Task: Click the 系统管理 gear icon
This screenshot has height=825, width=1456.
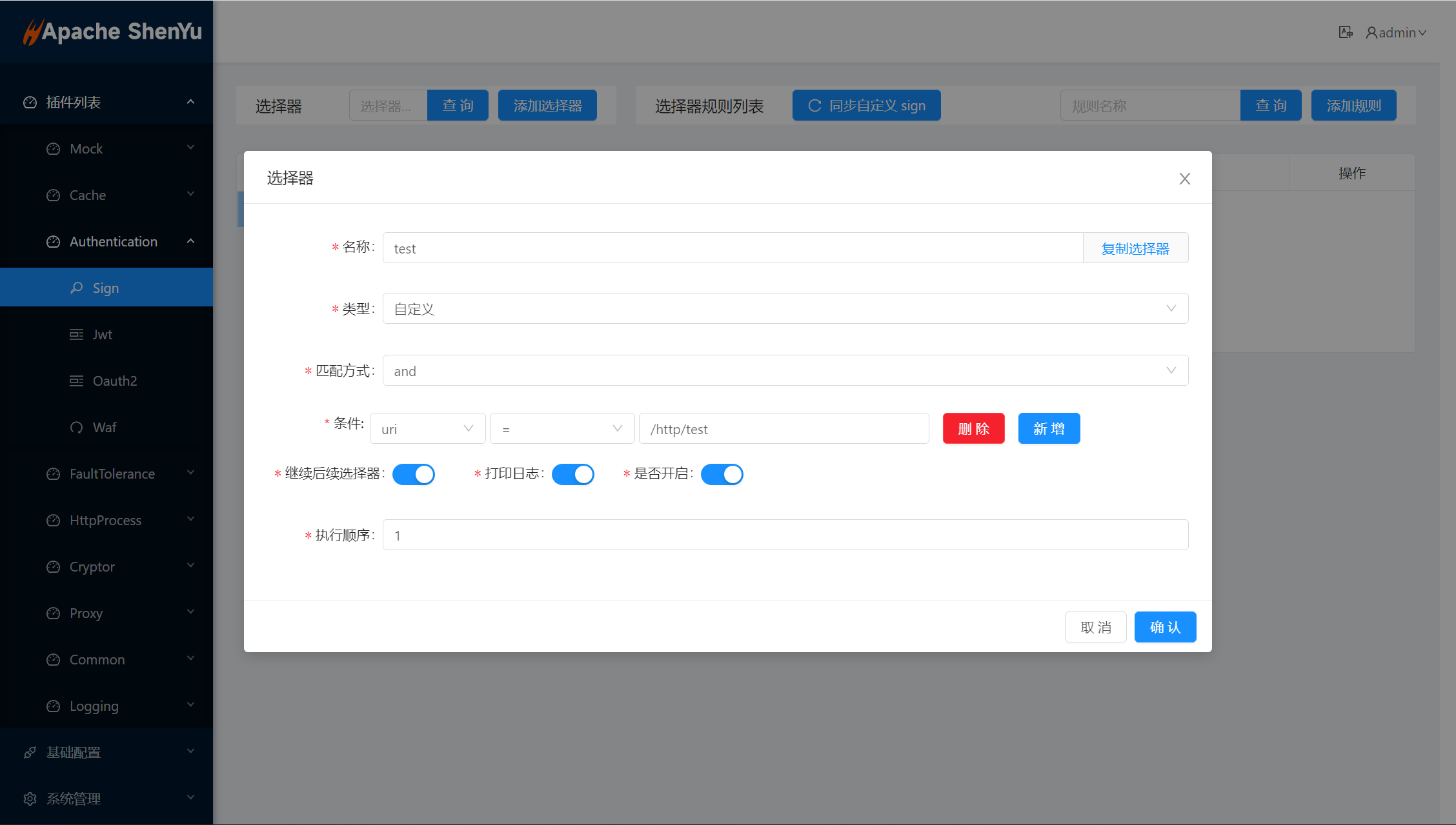Action: [30, 799]
